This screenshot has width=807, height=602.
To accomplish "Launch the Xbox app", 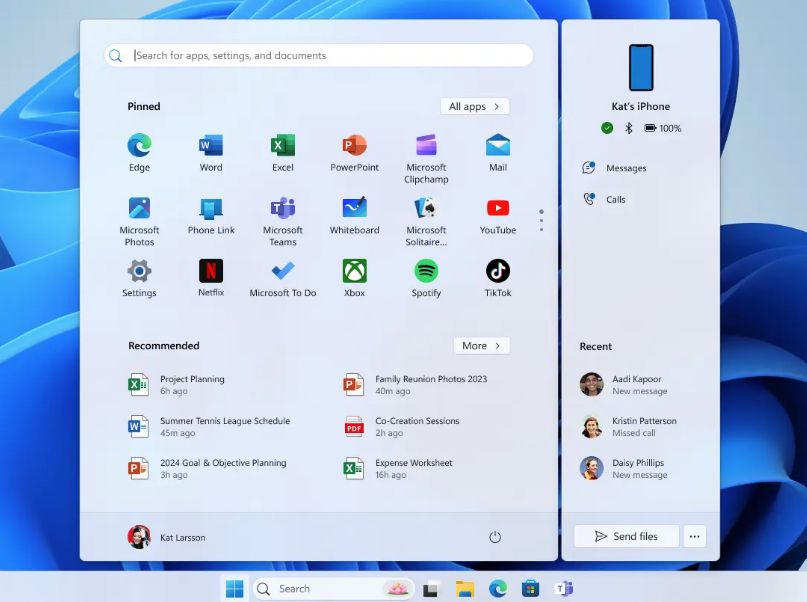I will coord(354,278).
